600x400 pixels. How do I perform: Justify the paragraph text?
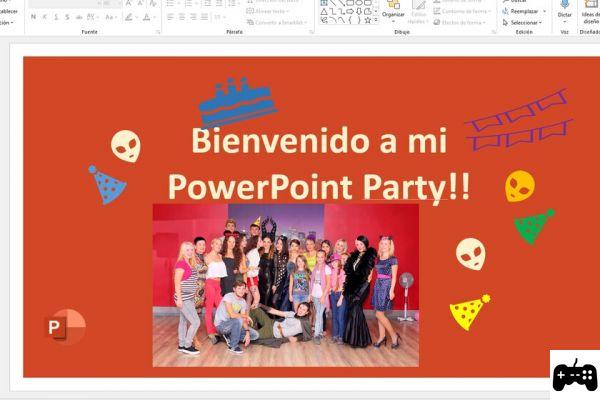[x=205, y=17]
